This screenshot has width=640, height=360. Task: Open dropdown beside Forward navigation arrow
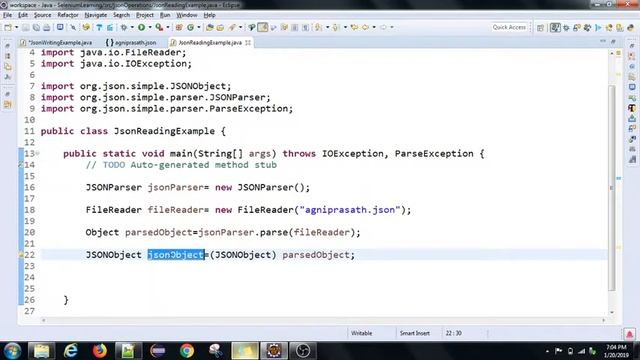[x=392, y=27]
